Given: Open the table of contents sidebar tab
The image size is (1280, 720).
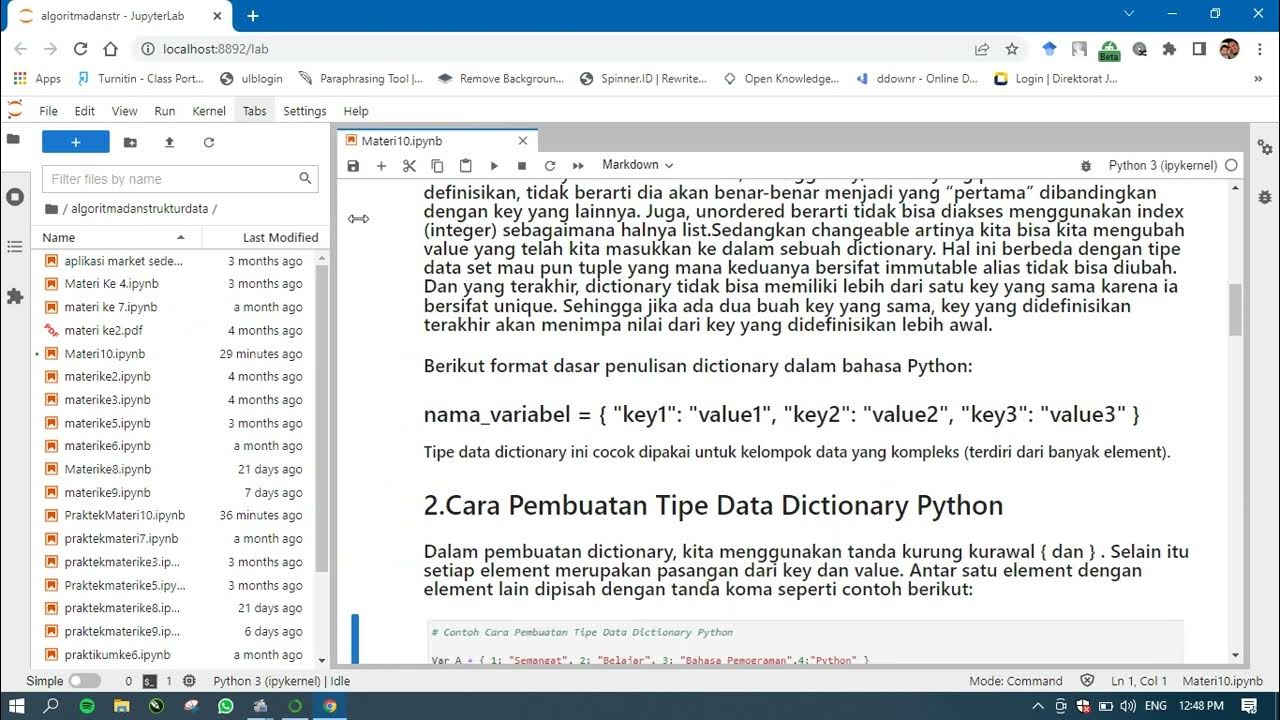Looking at the screenshot, I should [14, 246].
